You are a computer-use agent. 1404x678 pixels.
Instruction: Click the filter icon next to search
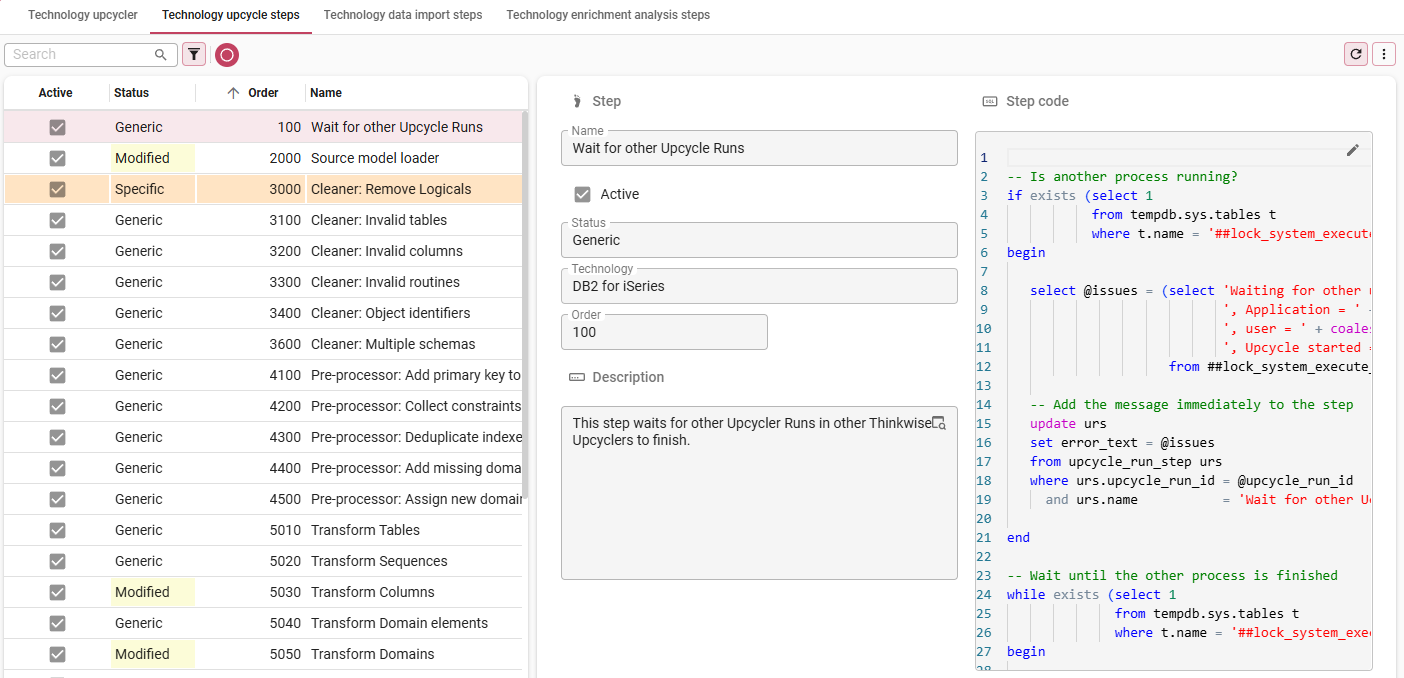pos(194,55)
